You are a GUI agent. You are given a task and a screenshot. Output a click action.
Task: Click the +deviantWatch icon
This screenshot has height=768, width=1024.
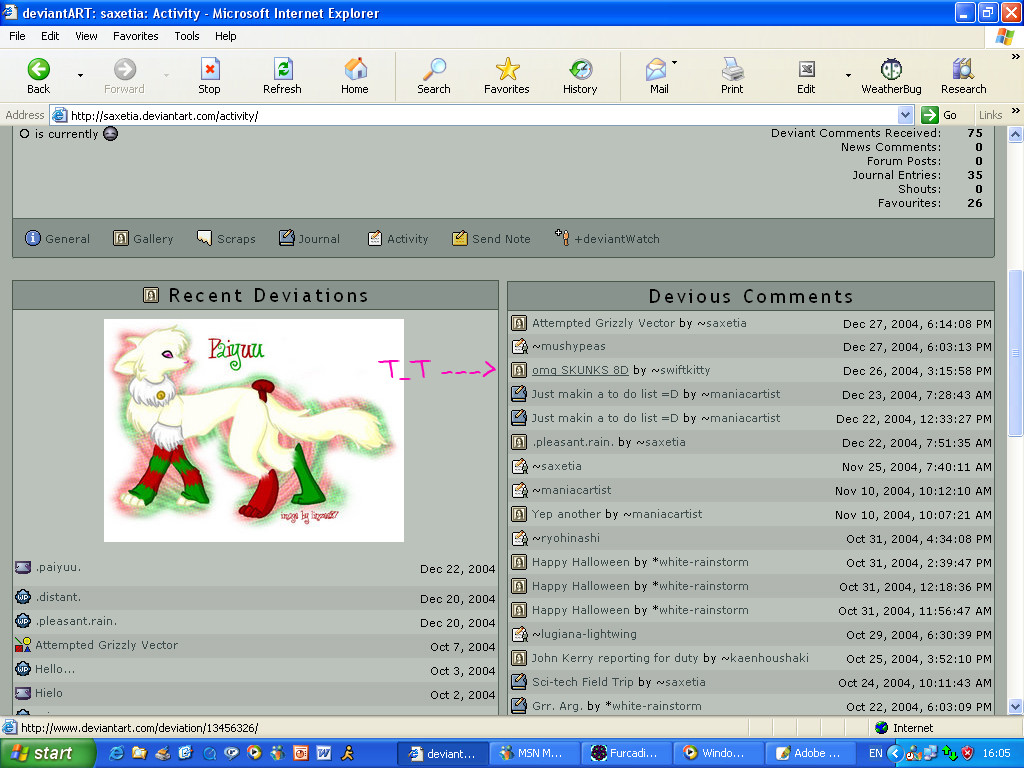pyautogui.click(x=562, y=237)
